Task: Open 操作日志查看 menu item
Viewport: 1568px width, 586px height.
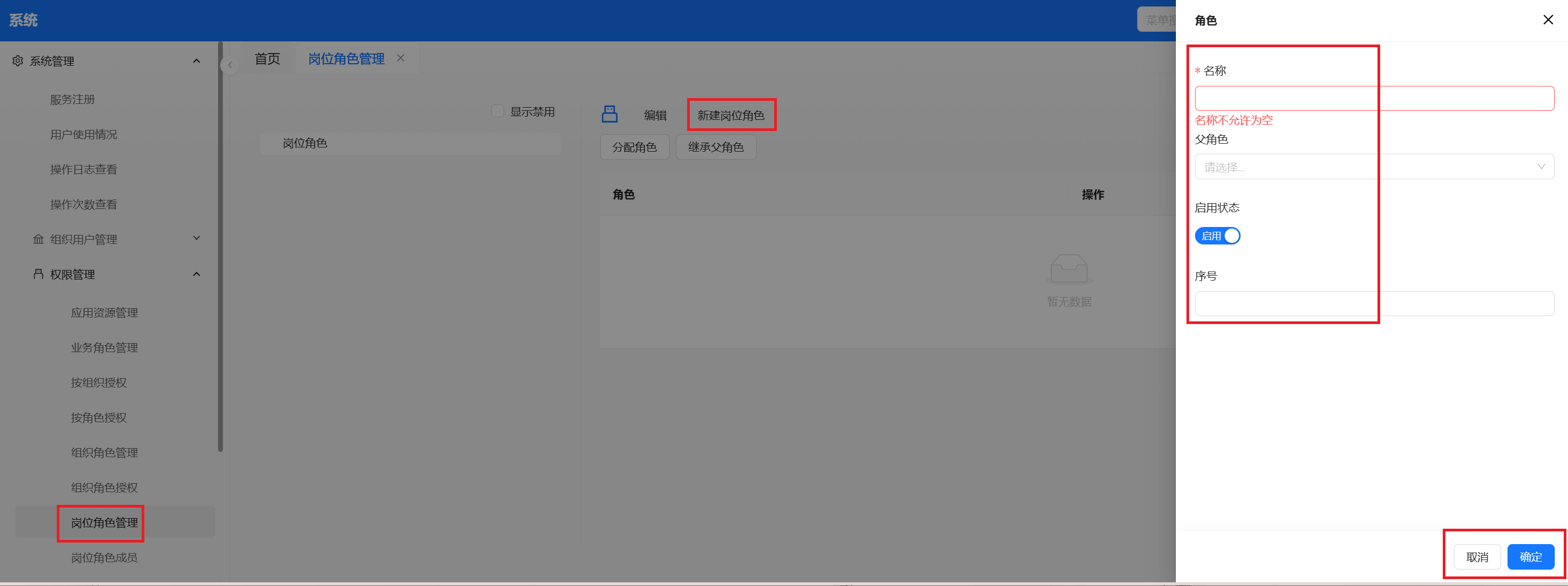Action: 83,169
